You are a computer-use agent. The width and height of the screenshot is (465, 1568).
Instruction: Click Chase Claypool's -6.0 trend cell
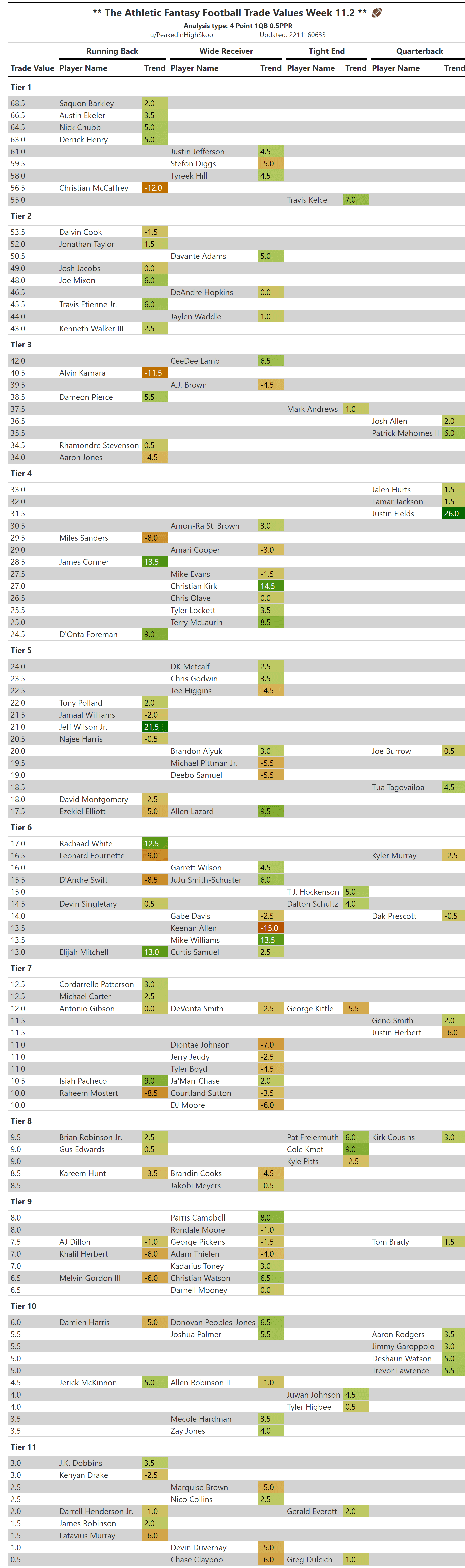coord(271,1559)
